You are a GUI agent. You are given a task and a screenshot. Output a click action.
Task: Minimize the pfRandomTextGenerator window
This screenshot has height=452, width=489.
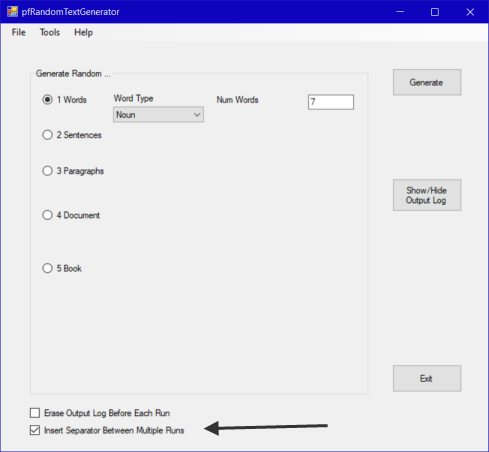[400, 12]
